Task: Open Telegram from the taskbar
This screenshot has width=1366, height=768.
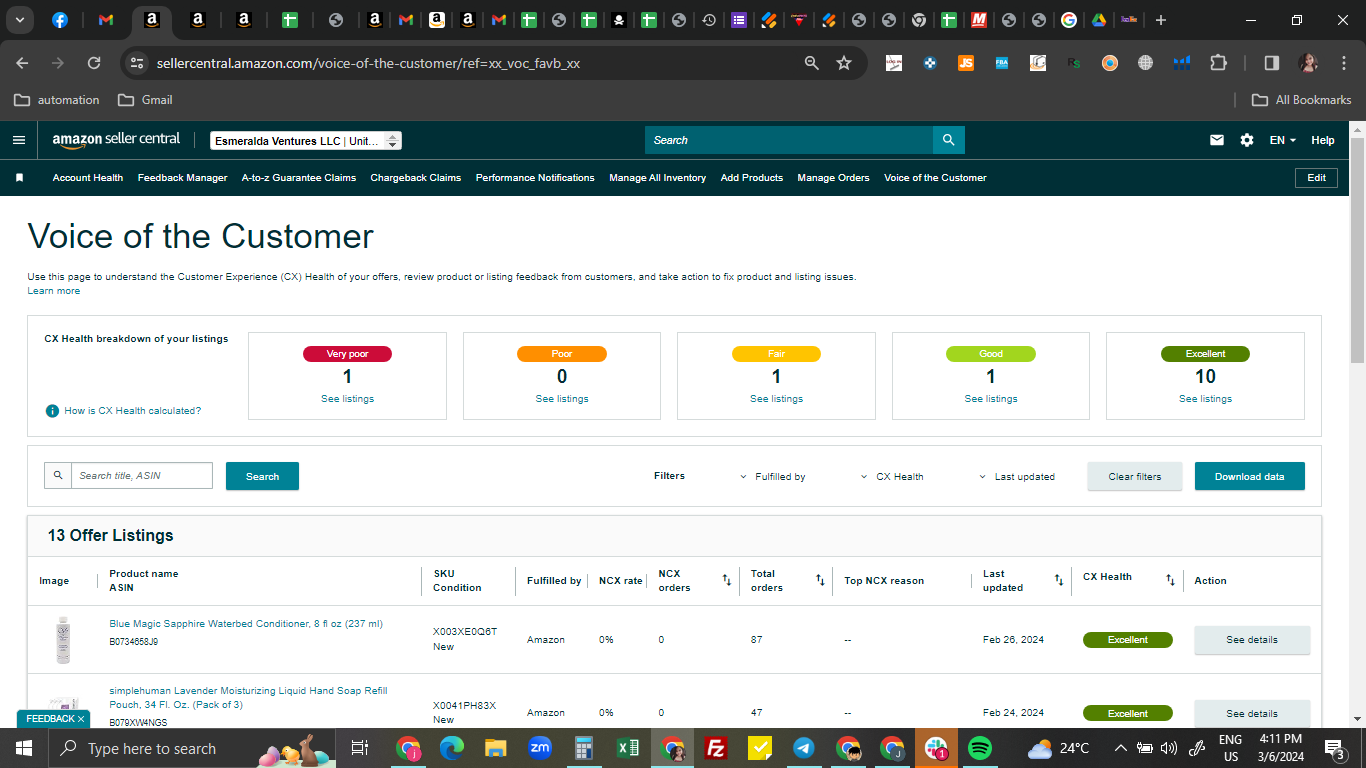Action: (804, 748)
